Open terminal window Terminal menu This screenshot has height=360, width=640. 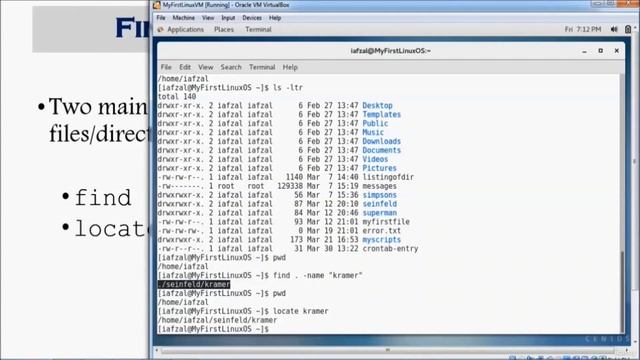(262, 67)
